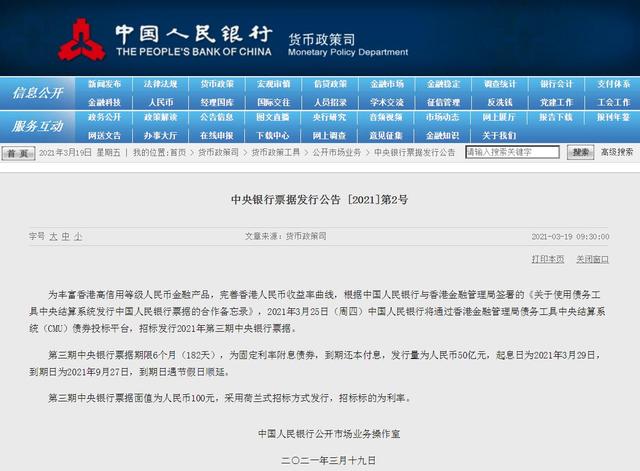
Task: Open the 调查统计 navigation item
Action: pyautogui.click(x=500, y=84)
